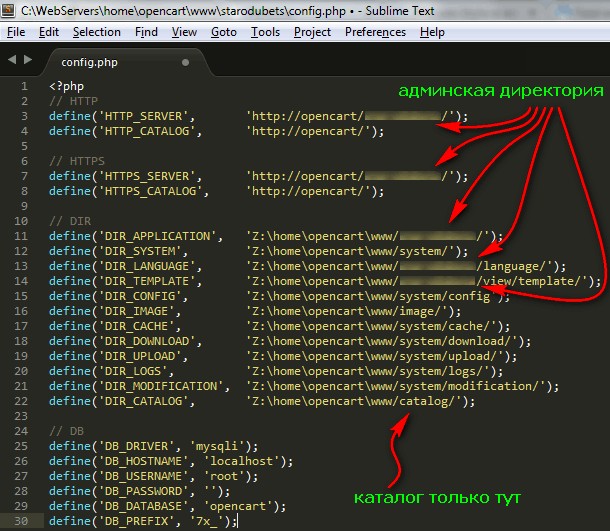The height and width of the screenshot is (531, 610).
Task: Open the Help menu
Action: click(x=432, y=32)
